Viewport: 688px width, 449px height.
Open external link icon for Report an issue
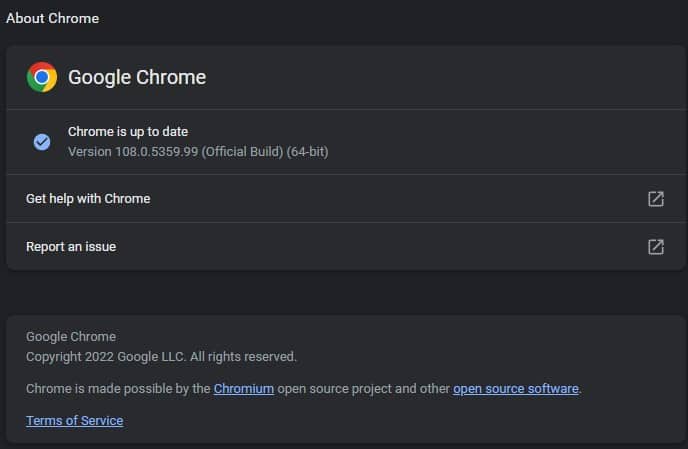[x=656, y=247]
